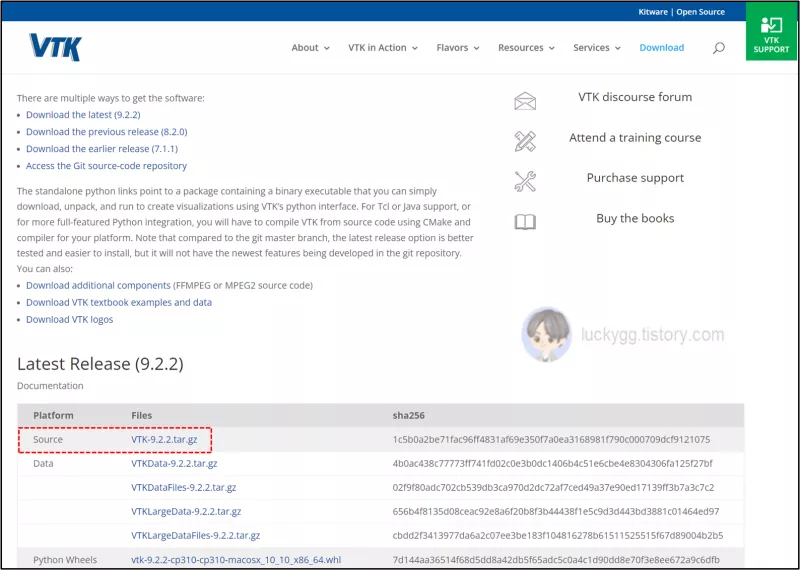Open Access the Git source-code repository link
Viewport: 800px width, 570px height.
pyautogui.click(x=106, y=166)
